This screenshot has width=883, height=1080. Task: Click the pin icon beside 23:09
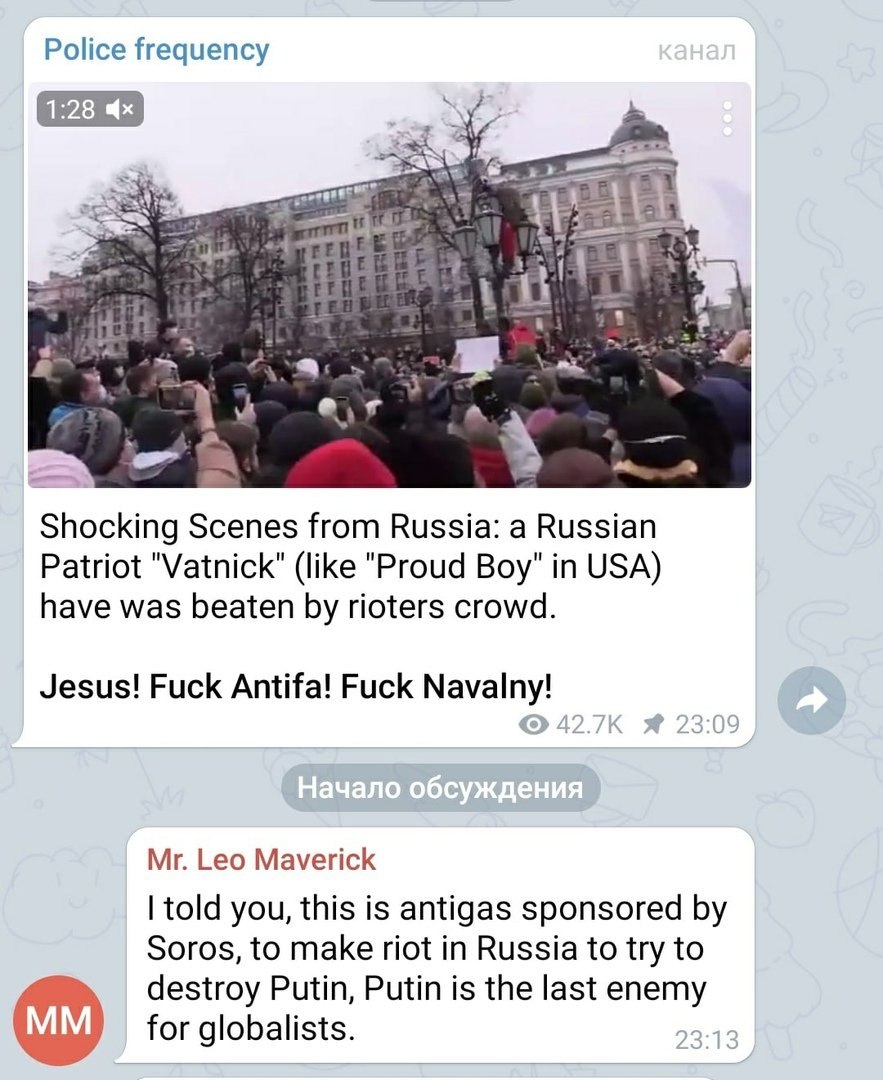(653, 724)
